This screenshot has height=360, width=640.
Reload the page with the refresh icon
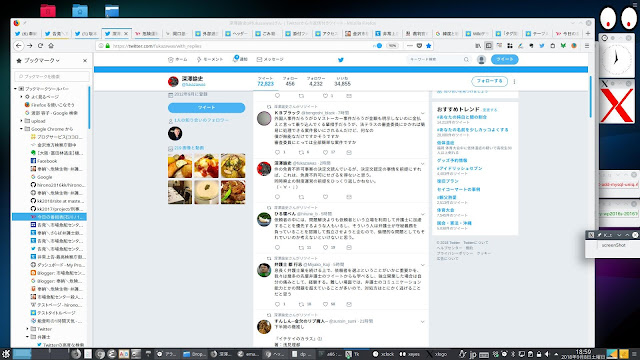click(40, 46)
